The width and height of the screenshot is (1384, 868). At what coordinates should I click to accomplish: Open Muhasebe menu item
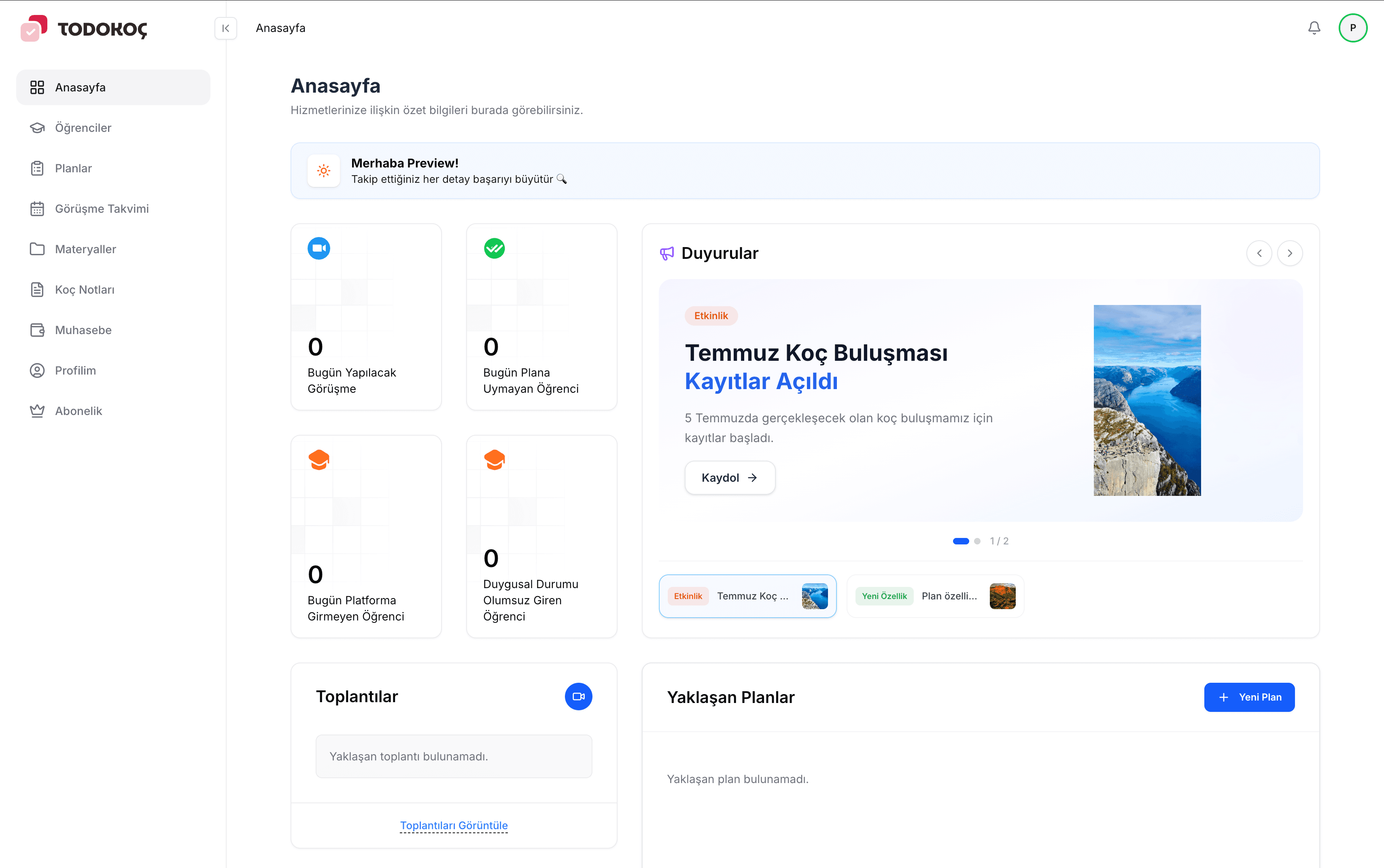(113, 330)
